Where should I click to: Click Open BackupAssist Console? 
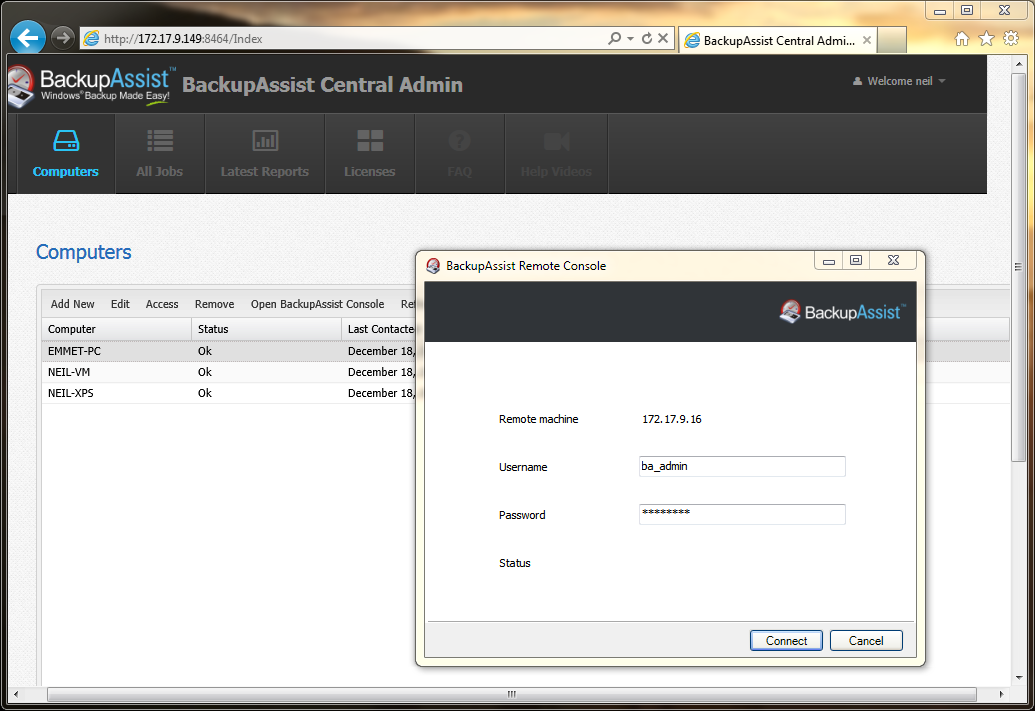coord(317,304)
